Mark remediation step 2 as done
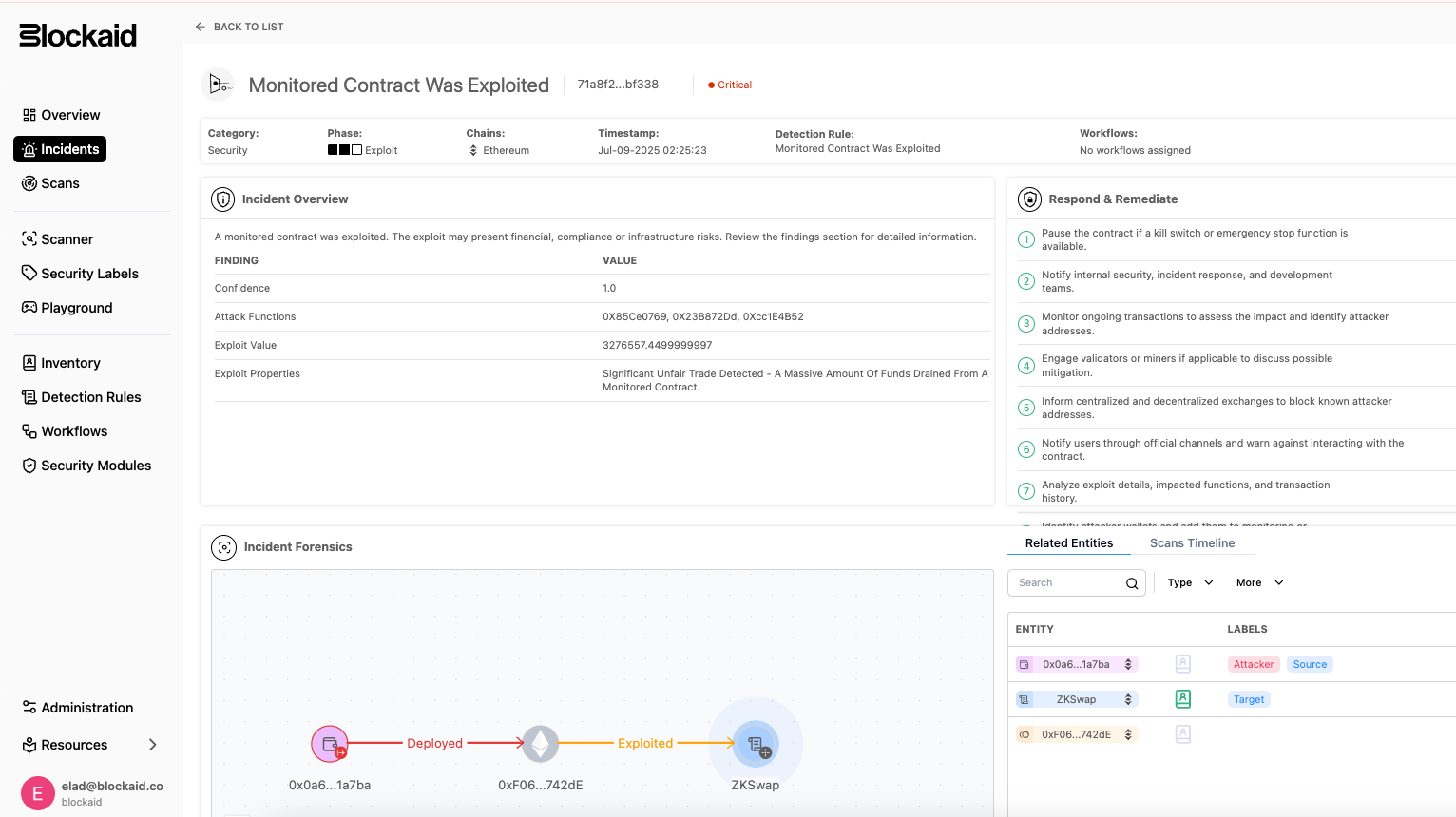 [x=1026, y=281]
